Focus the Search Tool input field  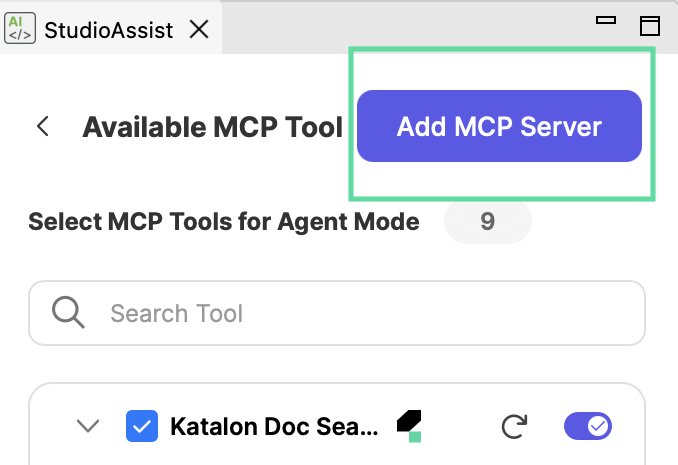click(337, 313)
